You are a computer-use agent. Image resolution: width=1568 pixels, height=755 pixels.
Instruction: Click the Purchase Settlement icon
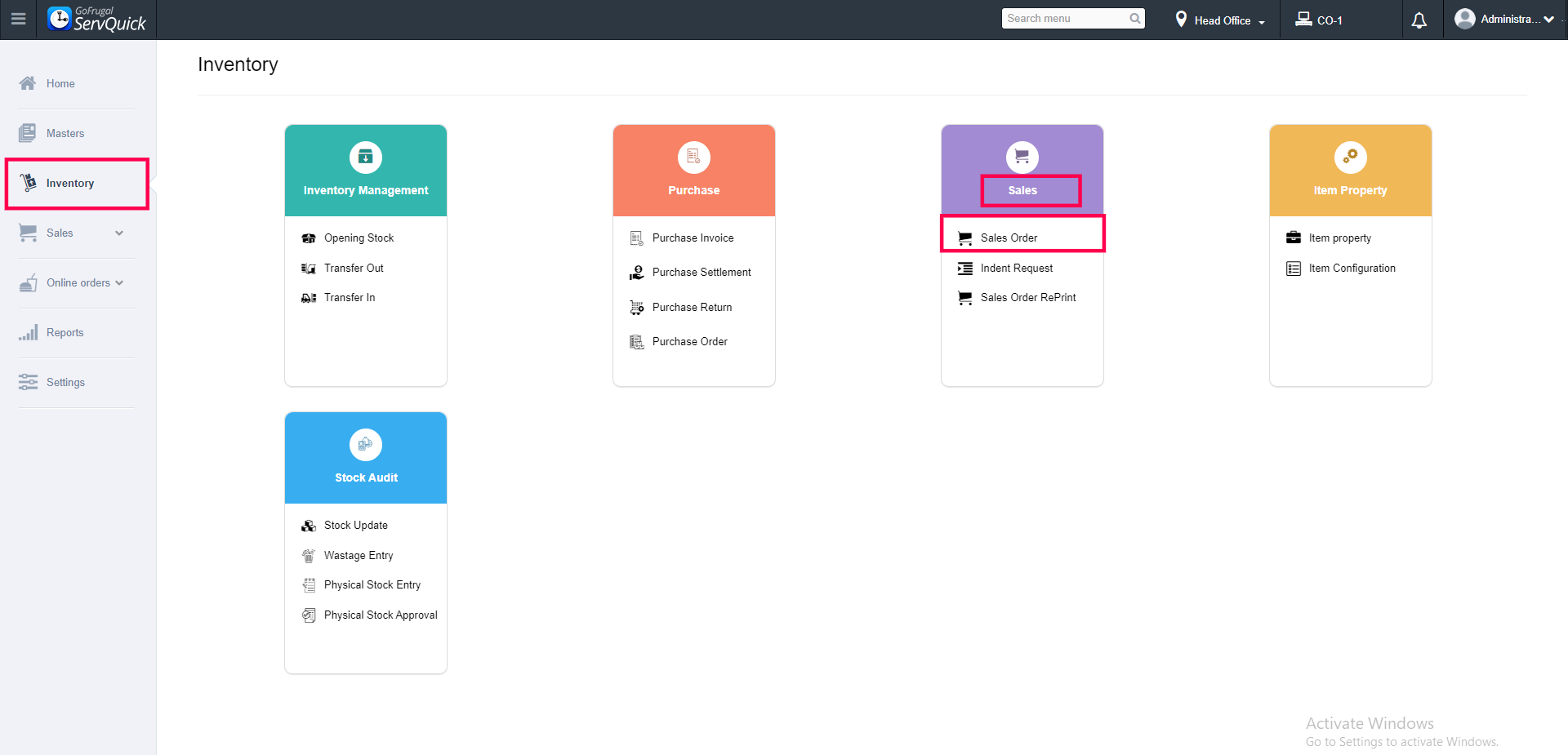pyautogui.click(x=637, y=273)
